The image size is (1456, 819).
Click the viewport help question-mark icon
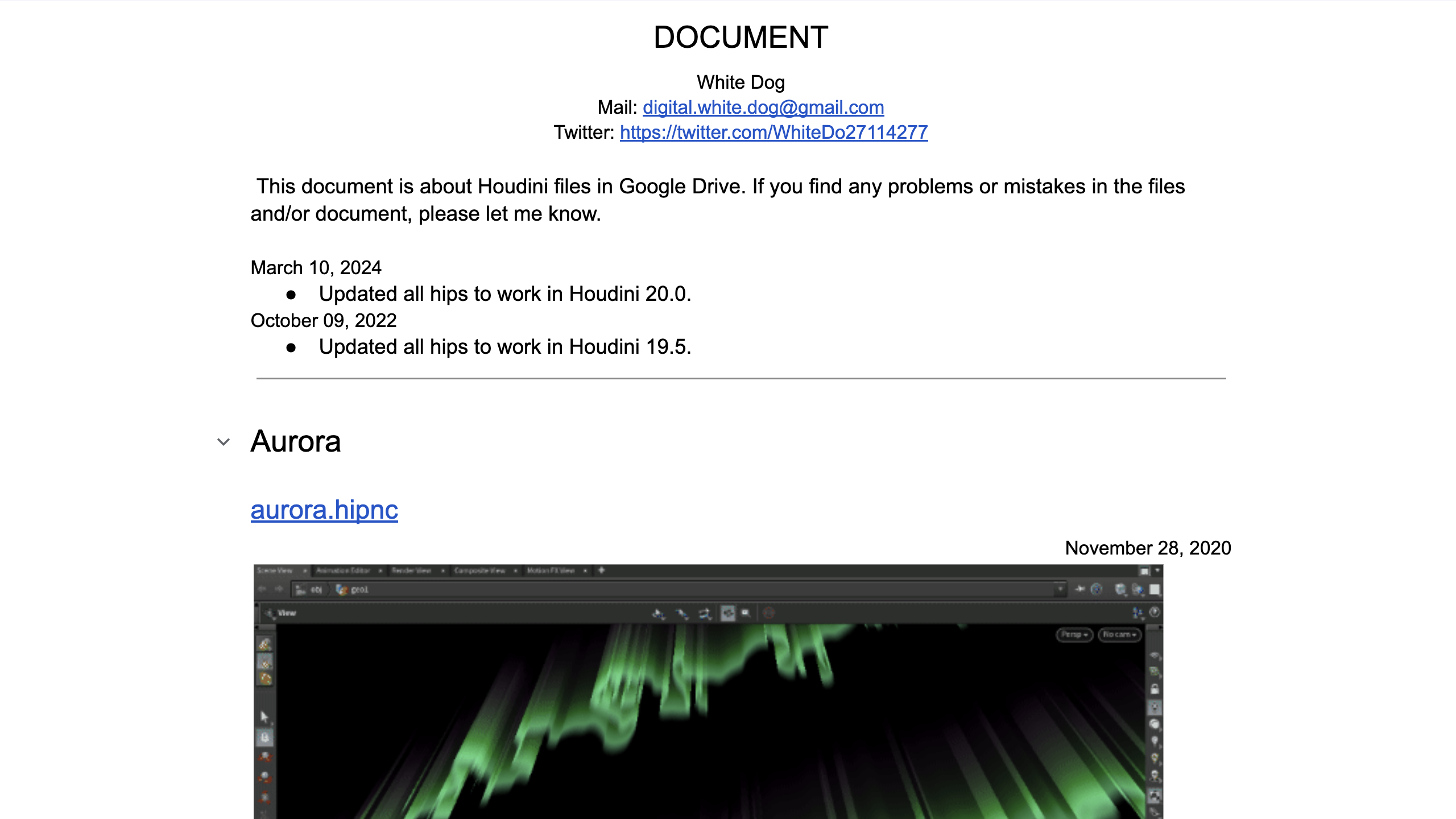tap(1154, 612)
